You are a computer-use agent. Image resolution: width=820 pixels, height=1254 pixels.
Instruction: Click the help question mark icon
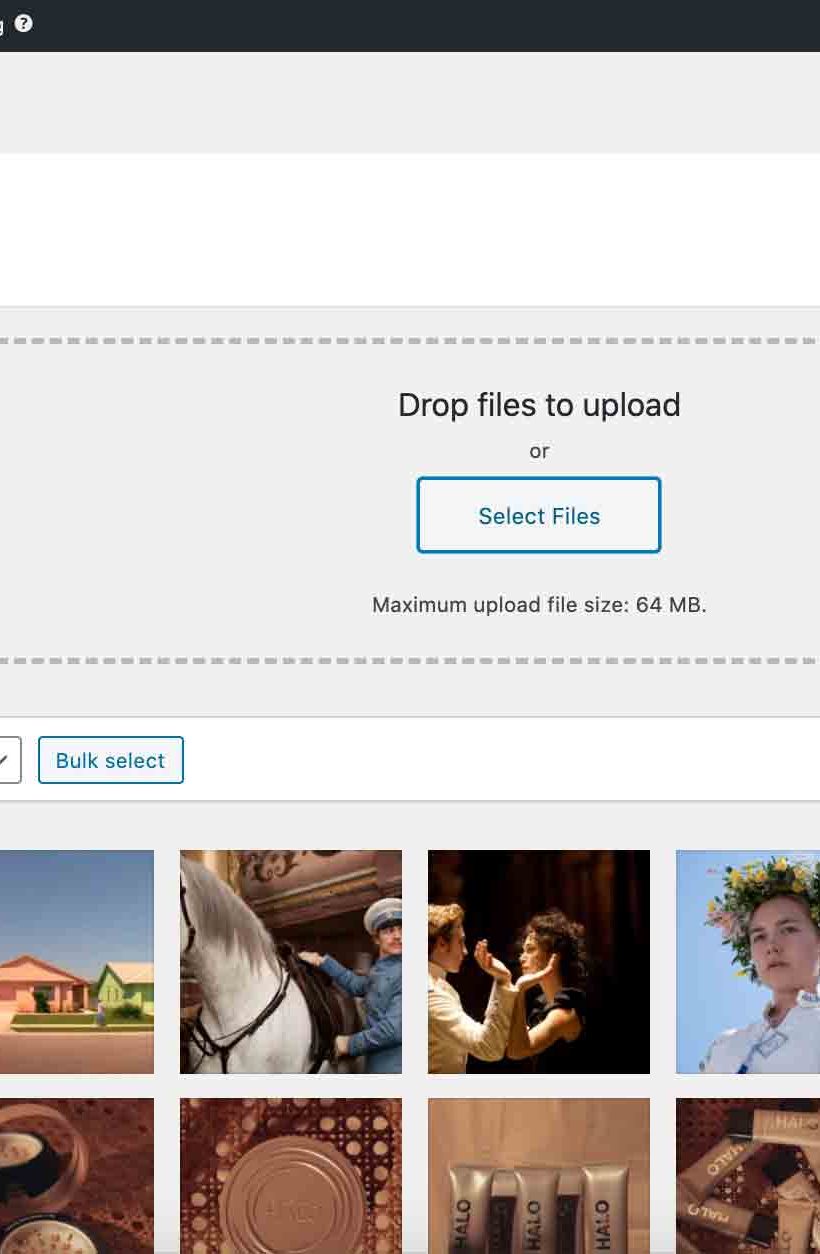point(23,23)
